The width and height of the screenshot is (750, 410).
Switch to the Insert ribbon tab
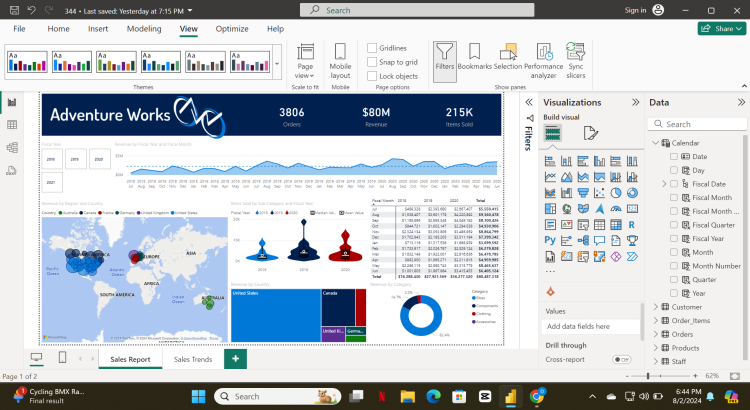(x=98, y=29)
